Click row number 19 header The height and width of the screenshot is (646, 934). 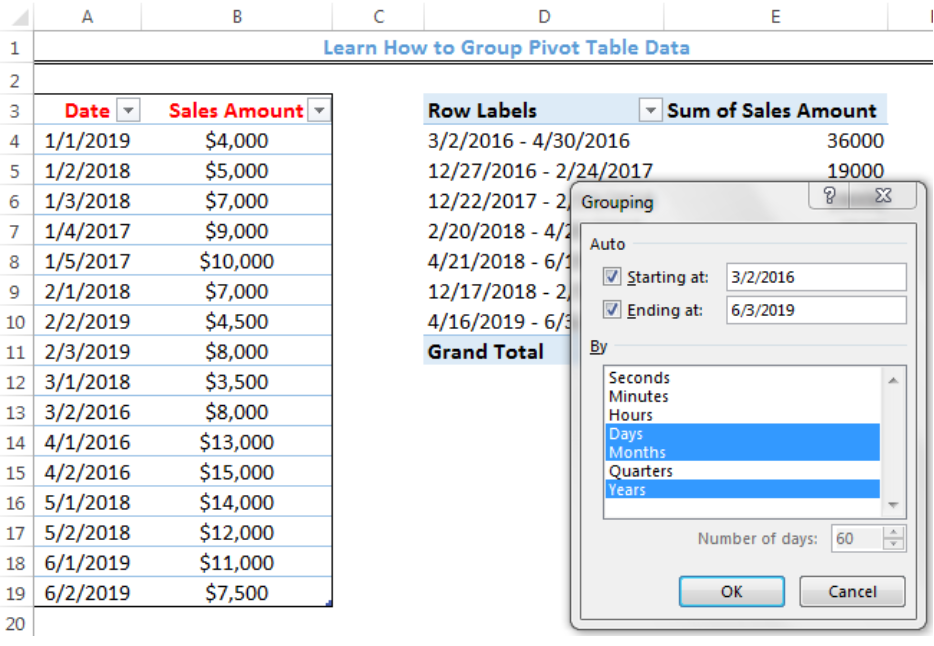15,592
